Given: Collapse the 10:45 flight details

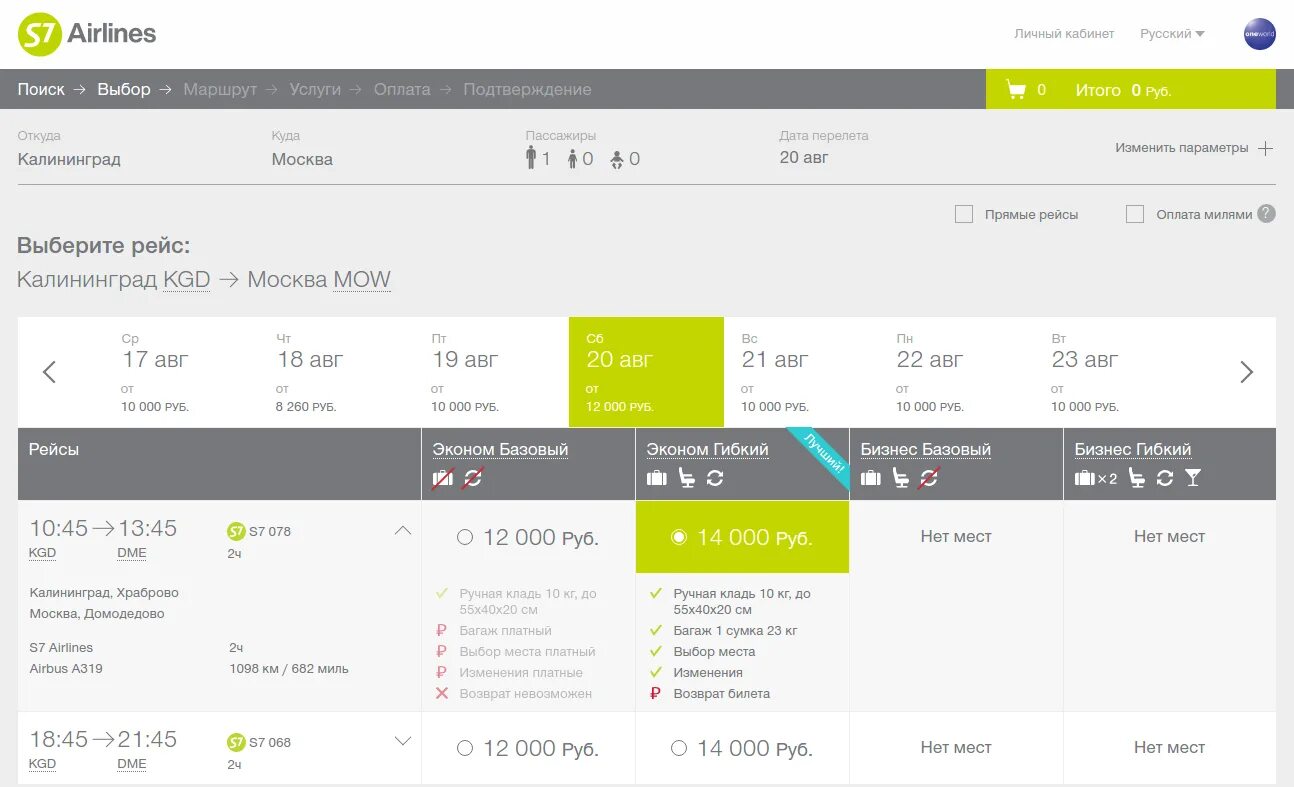Looking at the screenshot, I should pos(403,531).
